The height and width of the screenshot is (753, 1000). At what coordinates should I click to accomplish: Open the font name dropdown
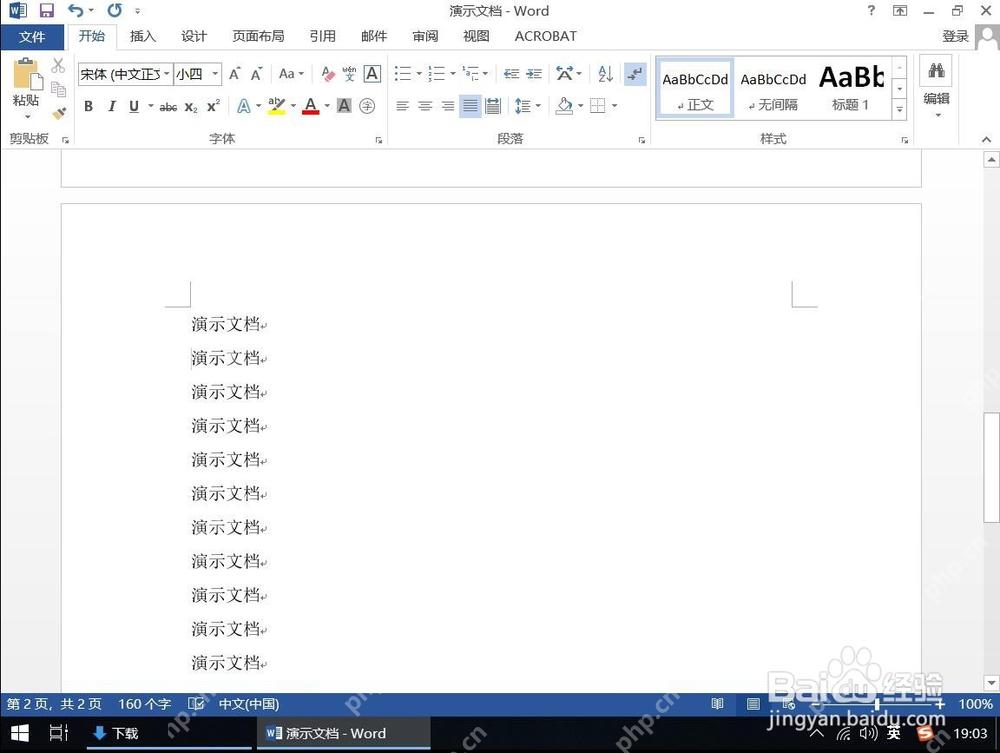coord(166,74)
